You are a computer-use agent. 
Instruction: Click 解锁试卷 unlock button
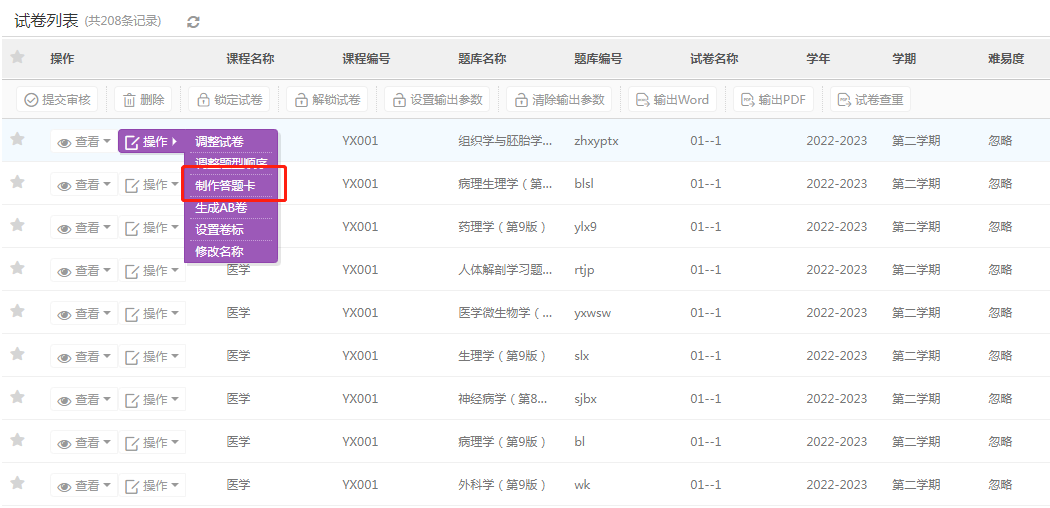[x=327, y=100]
